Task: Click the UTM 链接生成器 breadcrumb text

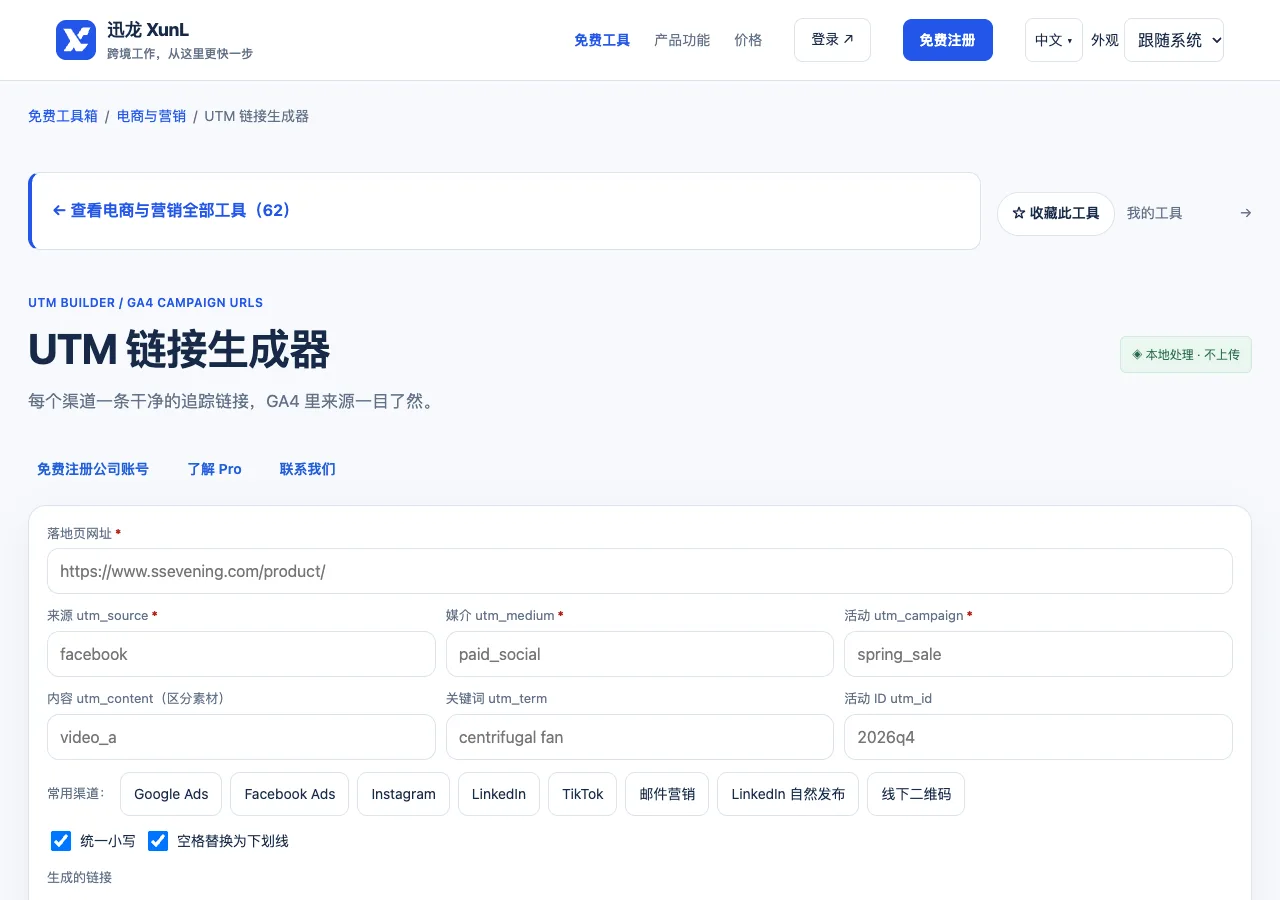Action: [x=256, y=116]
